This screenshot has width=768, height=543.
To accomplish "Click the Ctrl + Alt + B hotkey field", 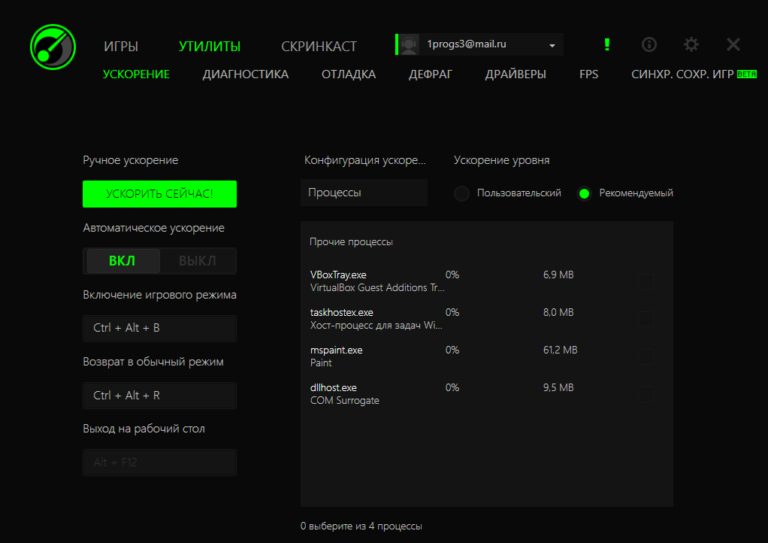I will (160, 328).
